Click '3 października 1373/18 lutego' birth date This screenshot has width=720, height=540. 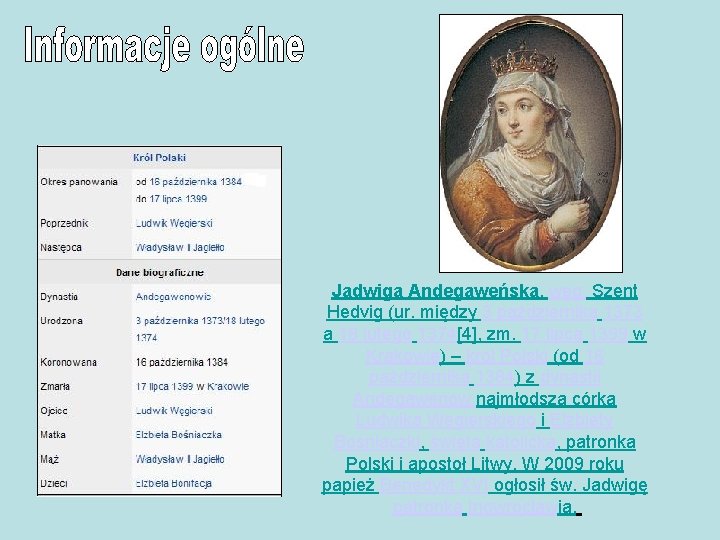[x=200, y=321]
